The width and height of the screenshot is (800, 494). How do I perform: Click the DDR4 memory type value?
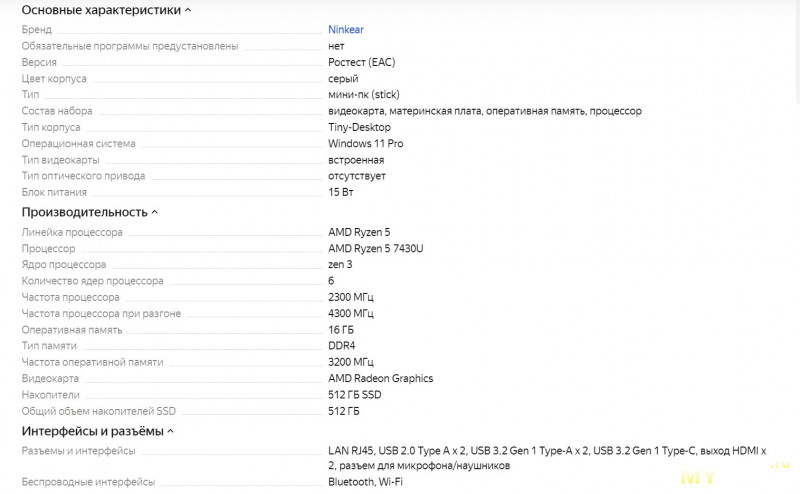pos(341,346)
